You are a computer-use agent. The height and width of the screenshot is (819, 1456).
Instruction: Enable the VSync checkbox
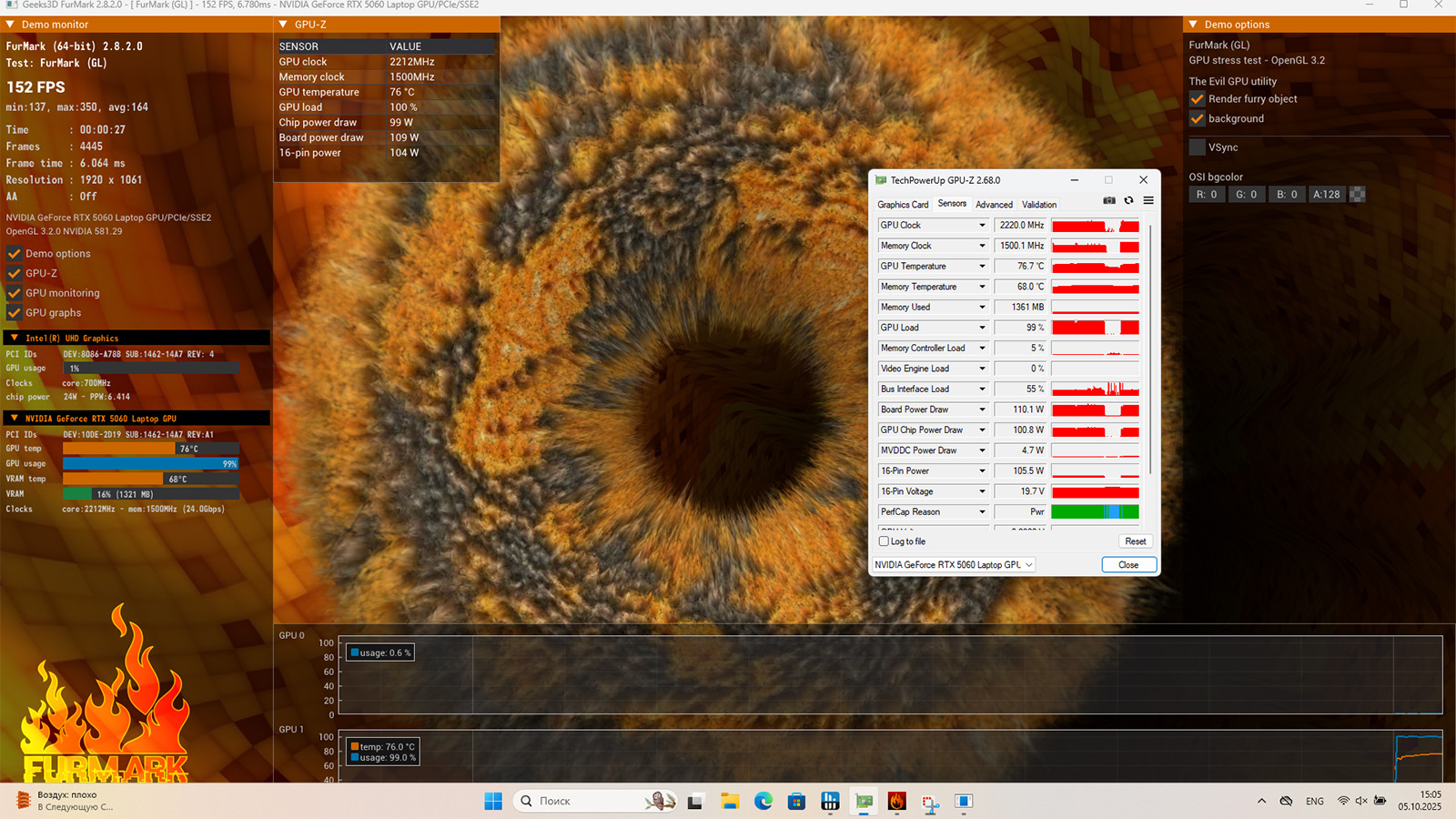1198,147
